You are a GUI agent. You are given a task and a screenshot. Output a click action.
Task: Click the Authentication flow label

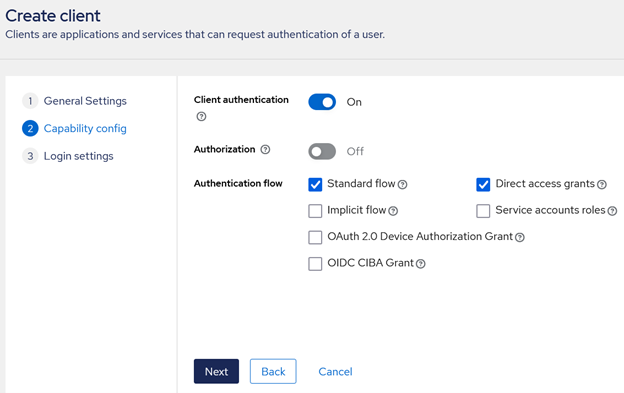pos(238,183)
